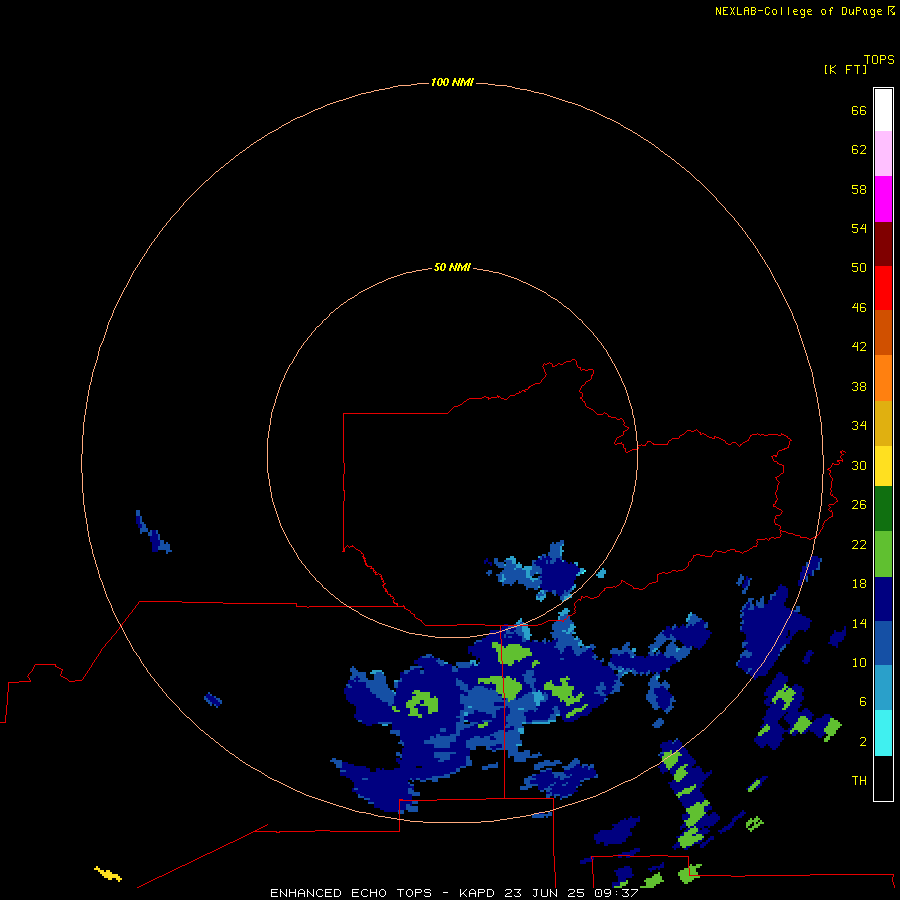
Task: Click the cyan legend swatch at 2
Action: coord(883,733)
